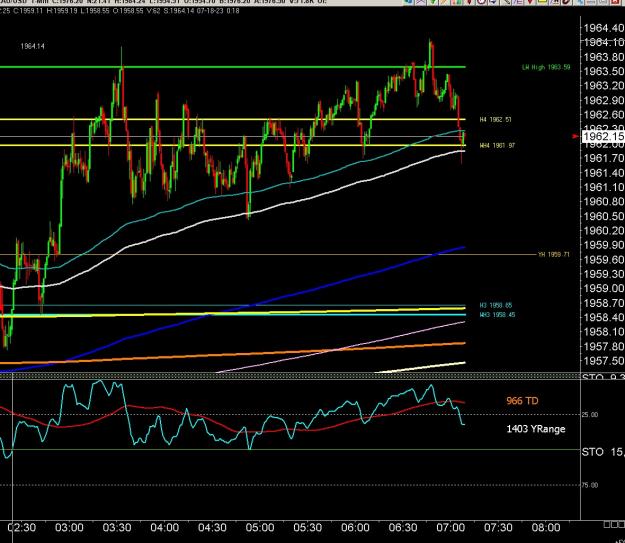Click the 1960.80 price axis value
Viewport: 625px width, 543px height.
click(604, 202)
